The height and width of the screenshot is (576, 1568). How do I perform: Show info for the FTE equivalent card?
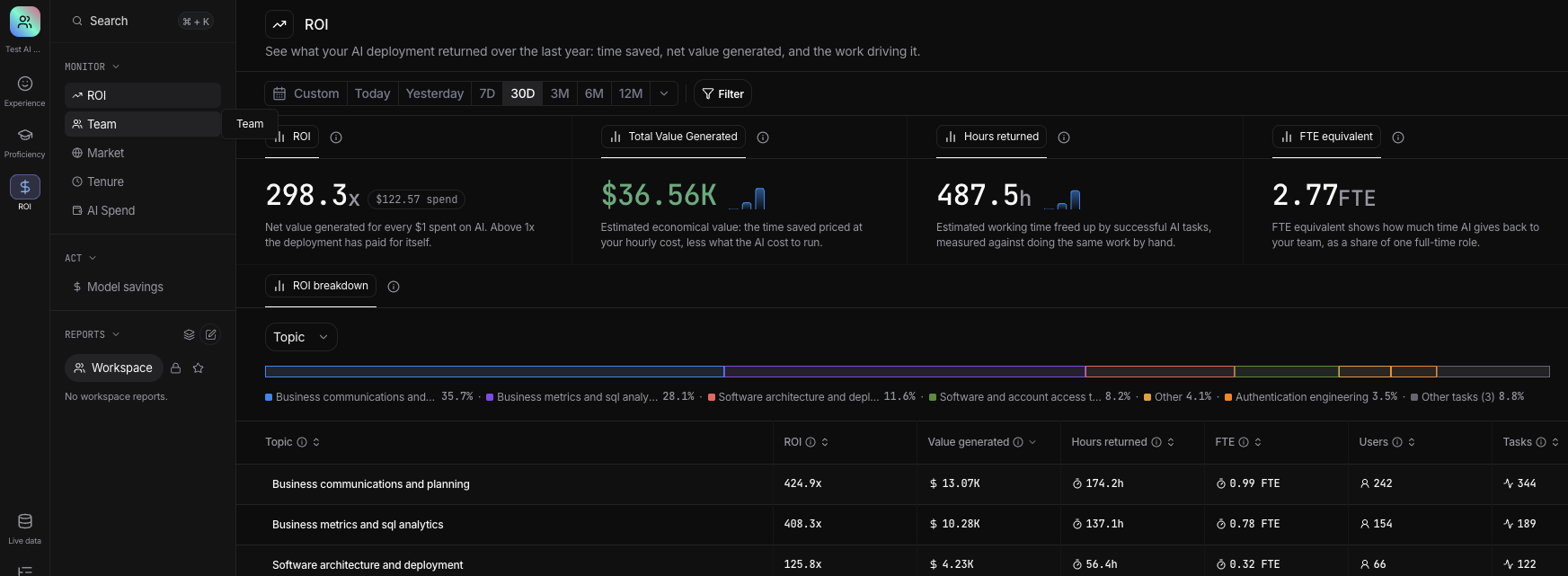(x=1398, y=137)
